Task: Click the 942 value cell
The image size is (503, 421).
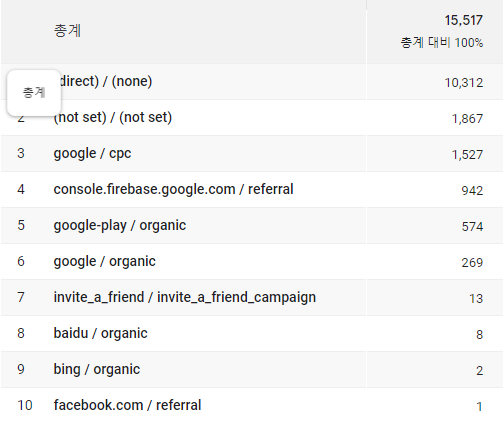Action: tap(472, 190)
